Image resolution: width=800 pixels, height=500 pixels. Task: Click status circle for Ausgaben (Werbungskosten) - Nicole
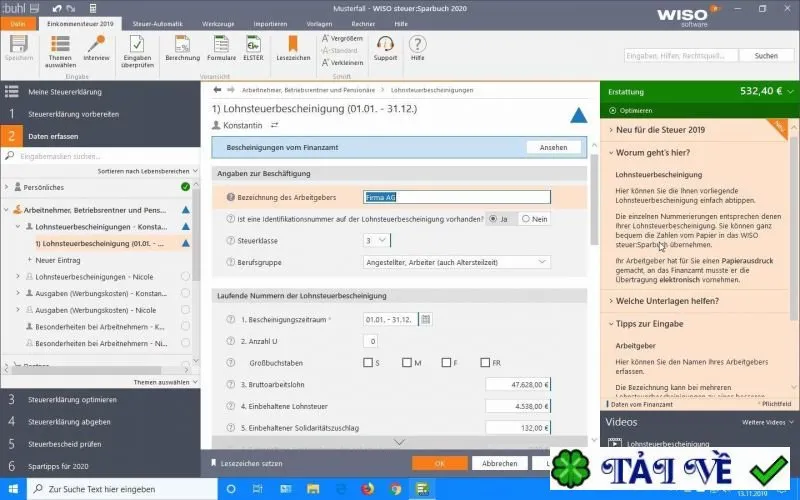point(185,310)
